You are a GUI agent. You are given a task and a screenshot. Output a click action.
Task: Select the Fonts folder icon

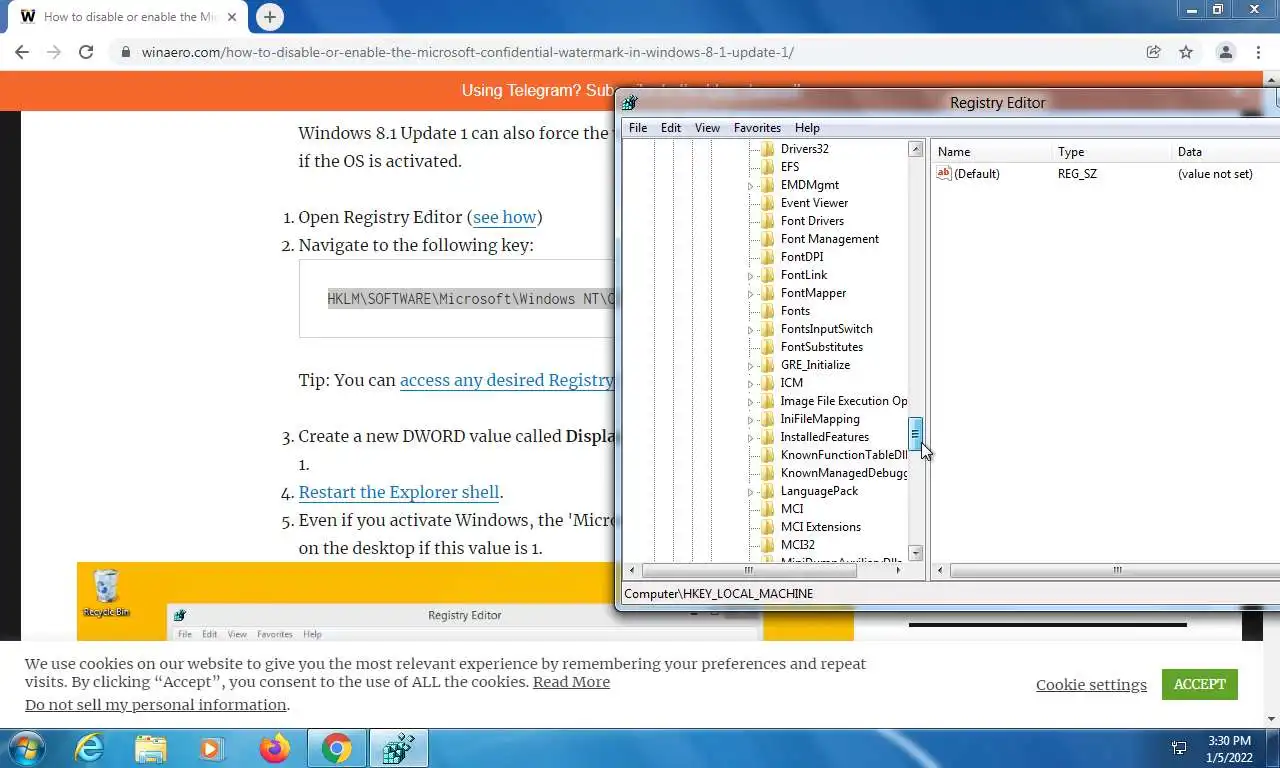click(768, 311)
